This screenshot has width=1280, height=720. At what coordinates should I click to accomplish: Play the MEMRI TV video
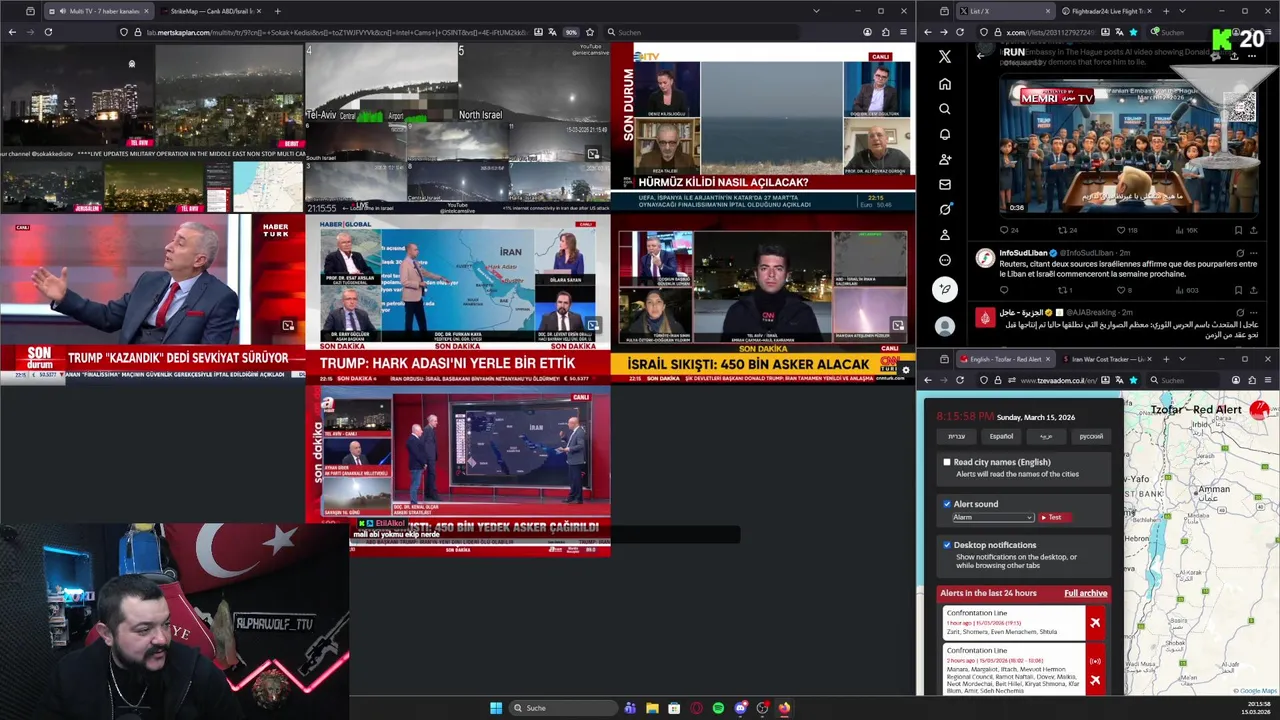1128,150
